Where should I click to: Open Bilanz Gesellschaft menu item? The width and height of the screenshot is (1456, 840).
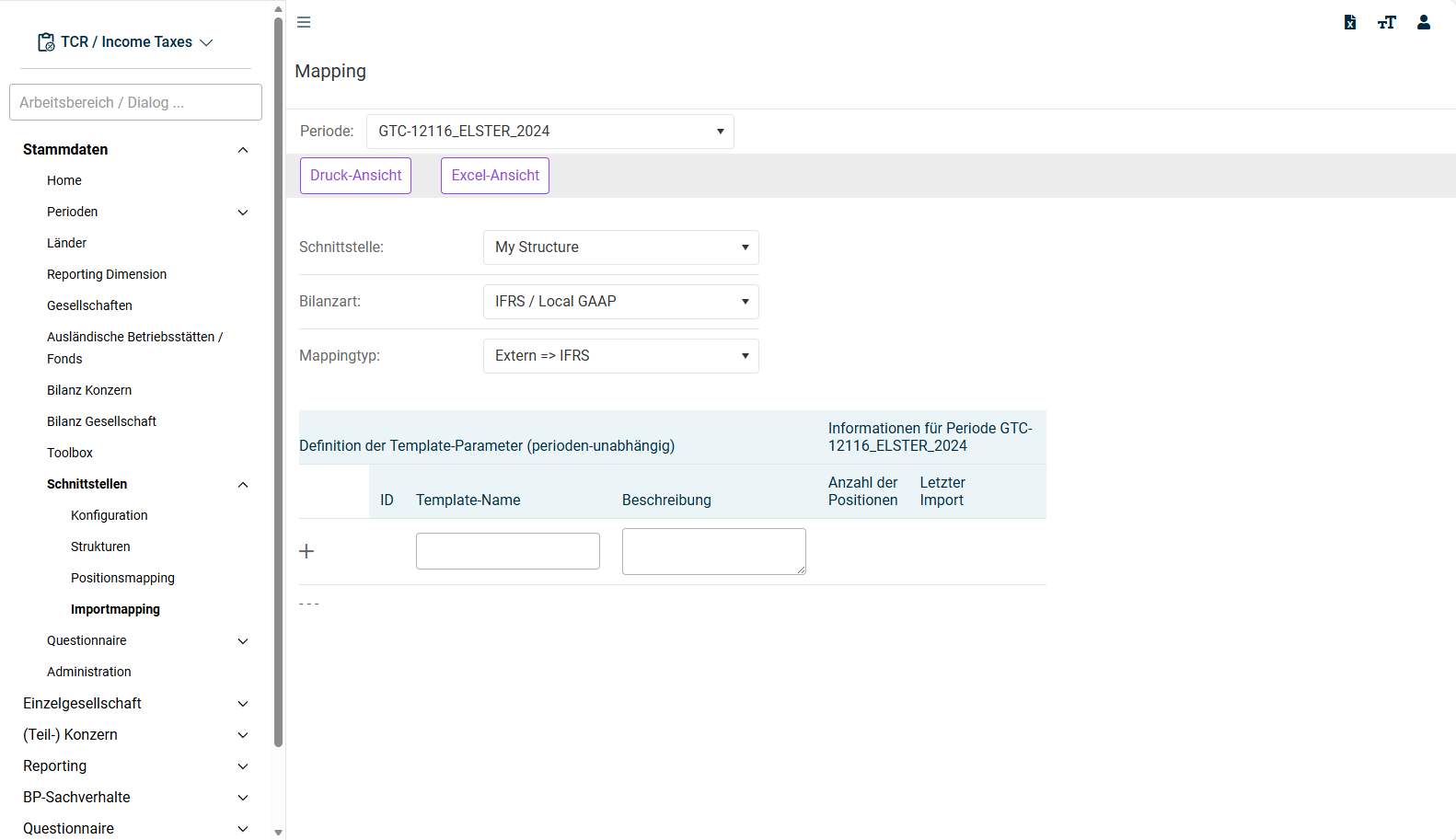click(x=101, y=421)
